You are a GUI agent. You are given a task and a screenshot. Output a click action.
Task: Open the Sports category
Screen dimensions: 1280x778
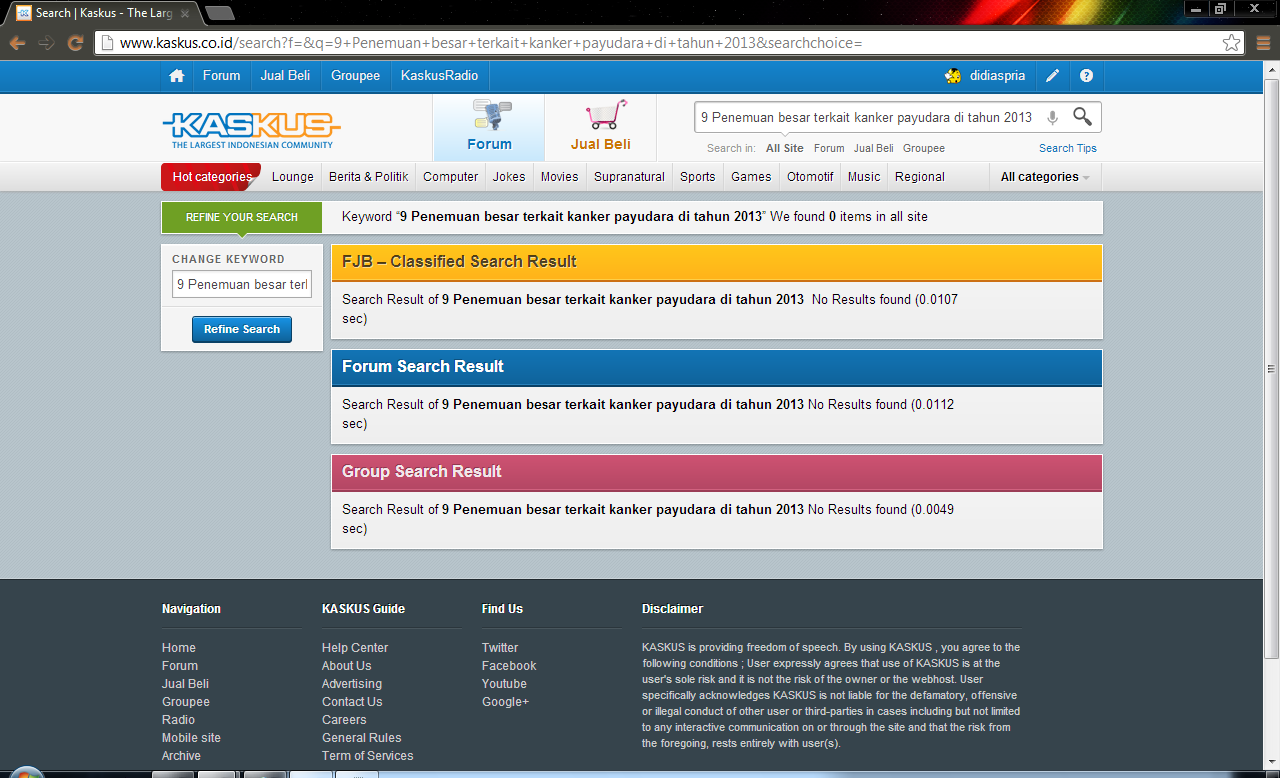point(697,177)
